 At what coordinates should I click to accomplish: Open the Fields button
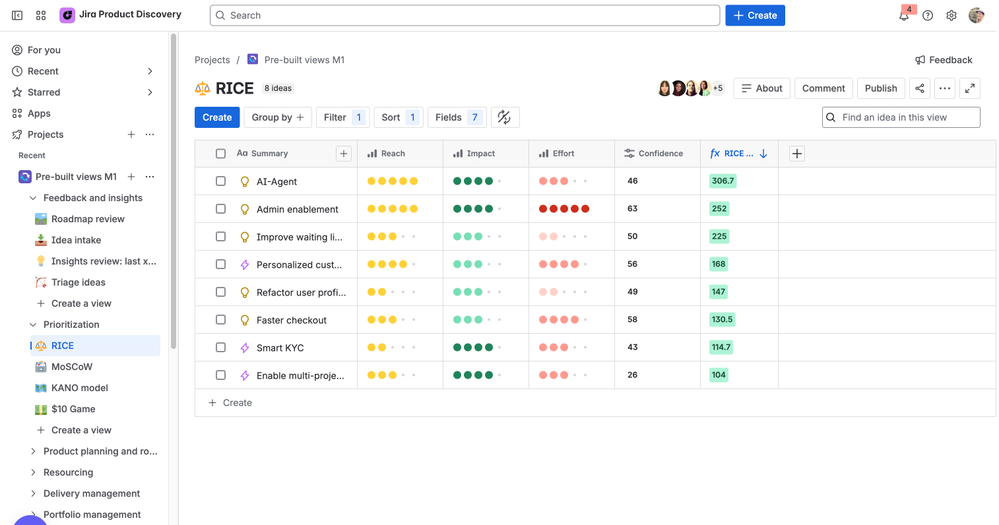point(457,117)
